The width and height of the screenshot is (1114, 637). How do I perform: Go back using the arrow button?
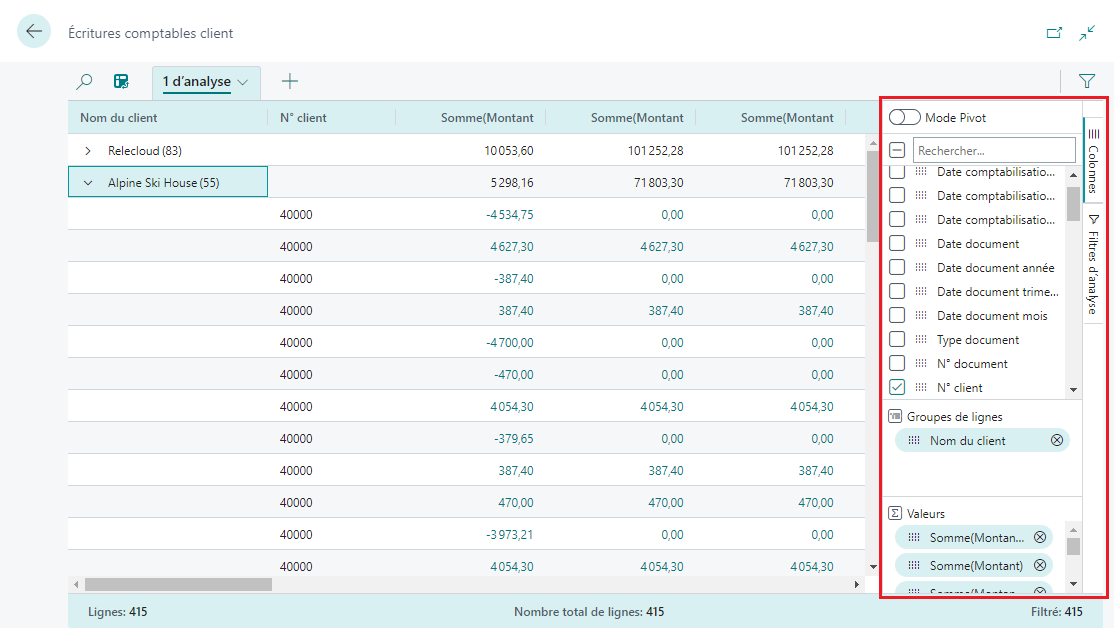point(33,31)
